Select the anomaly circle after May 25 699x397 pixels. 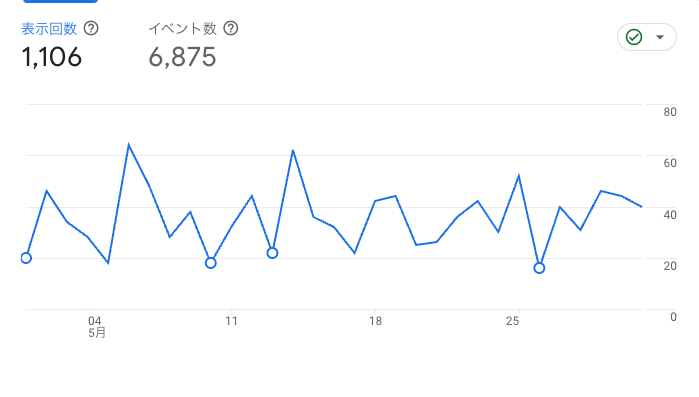pyautogui.click(x=539, y=268)
